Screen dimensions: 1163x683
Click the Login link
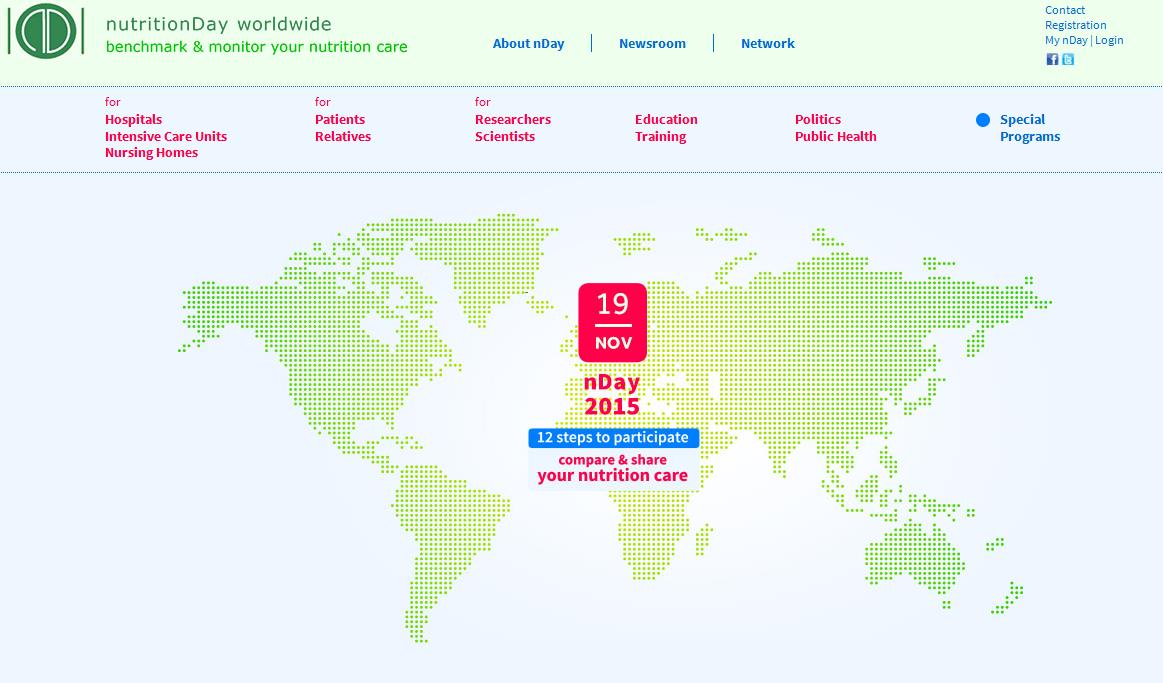[x=1109, y=41]
